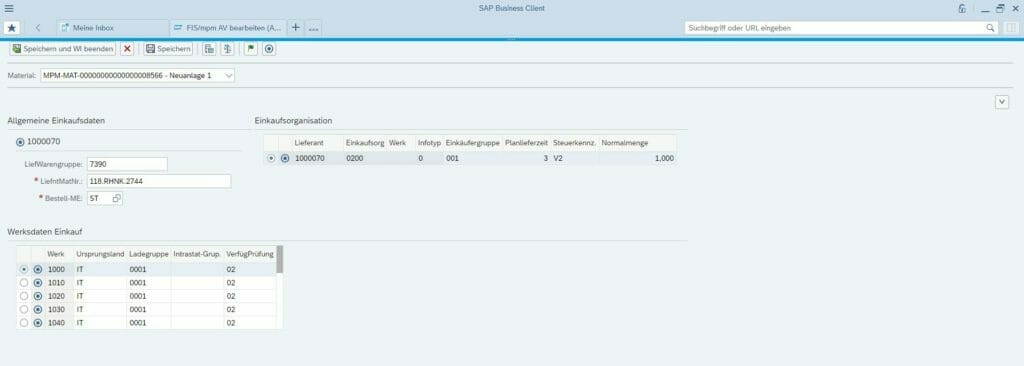Show more tabs with ellipsis button
1024x366 pixels.
[x=313, y=28]
